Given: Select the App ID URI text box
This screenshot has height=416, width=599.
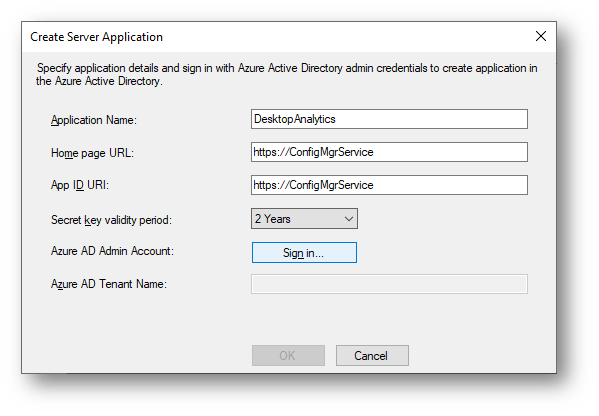Looking at the screenshot, I should (389, 185).
